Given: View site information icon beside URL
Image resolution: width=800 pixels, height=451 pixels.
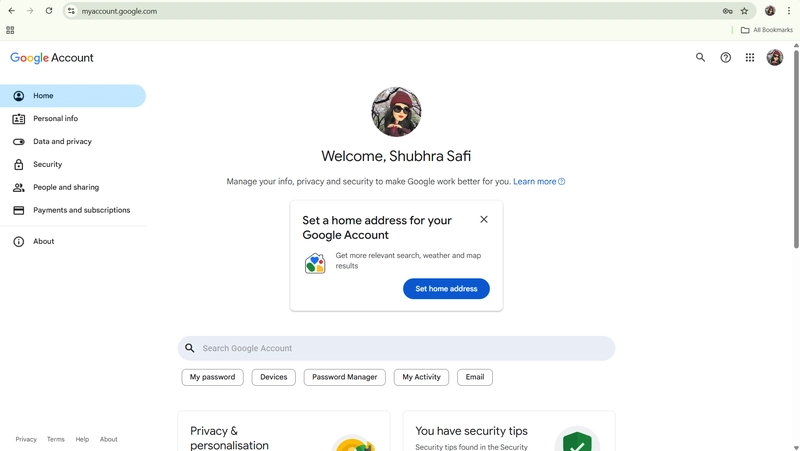Looking at the screenshot, I should tap(71, 11).
